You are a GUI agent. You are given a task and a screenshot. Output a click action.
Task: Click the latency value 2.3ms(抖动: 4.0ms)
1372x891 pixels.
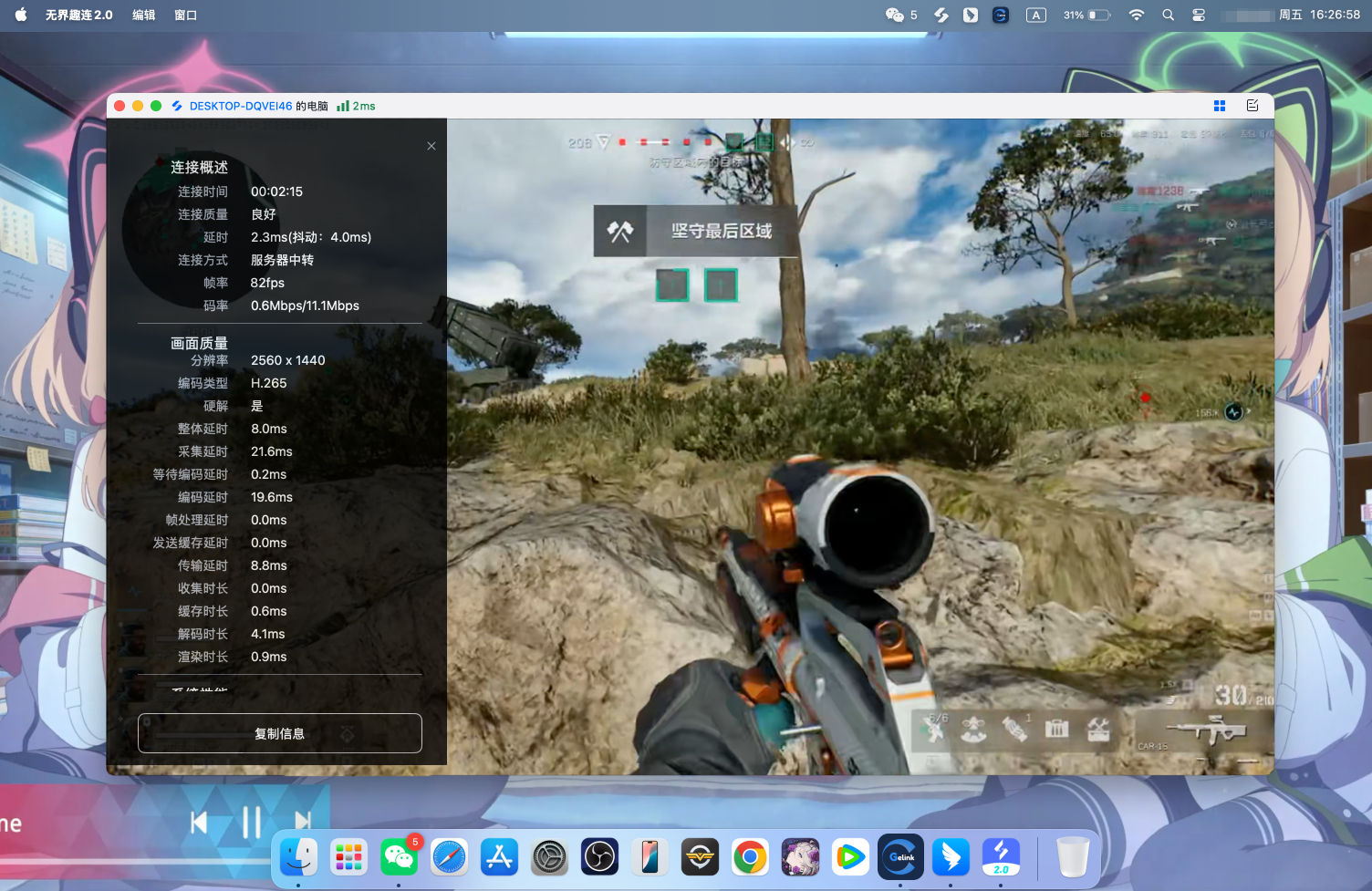(x=311, y=237)
